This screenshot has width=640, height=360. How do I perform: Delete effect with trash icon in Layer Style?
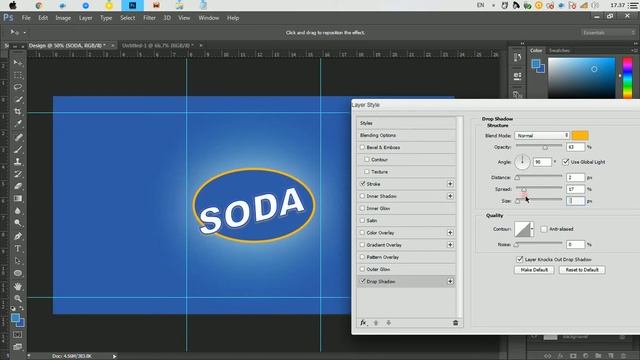[x=456, y=323]
